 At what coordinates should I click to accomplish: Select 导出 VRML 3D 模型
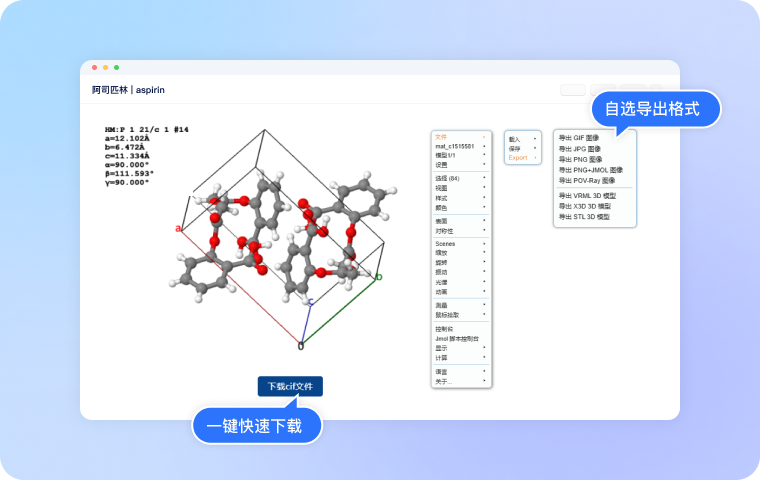[587, 195]
